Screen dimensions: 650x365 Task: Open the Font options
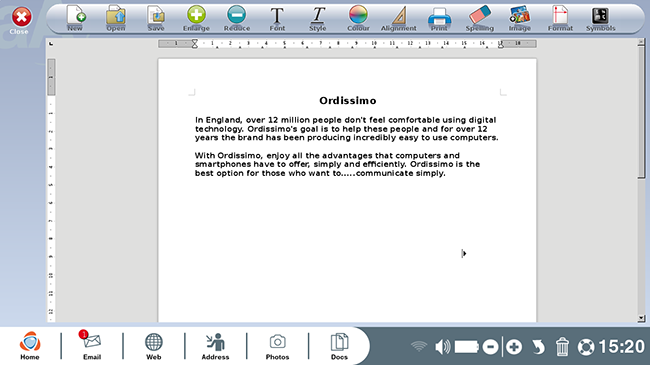(277, 19)
